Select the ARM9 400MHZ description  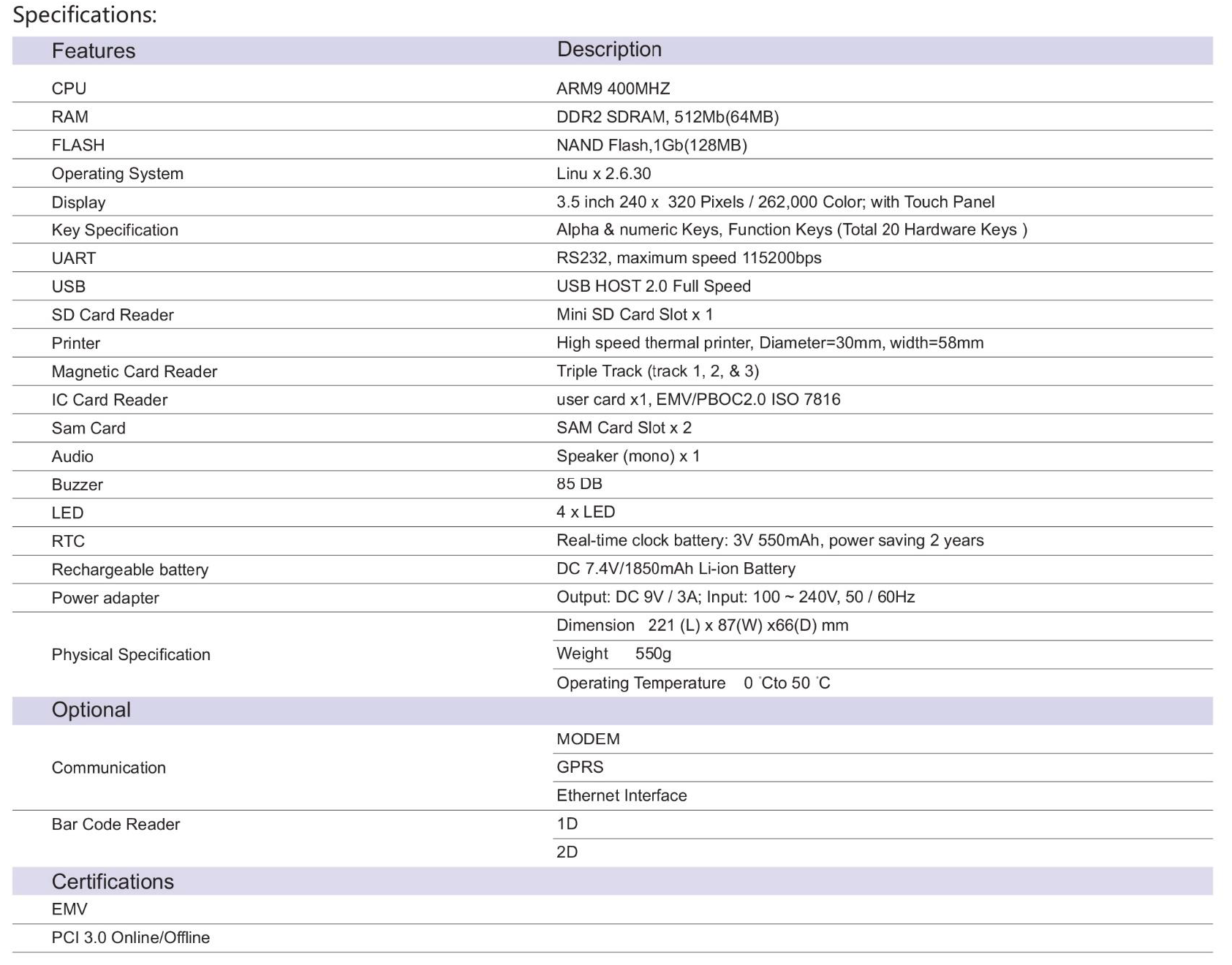(613, 88)
